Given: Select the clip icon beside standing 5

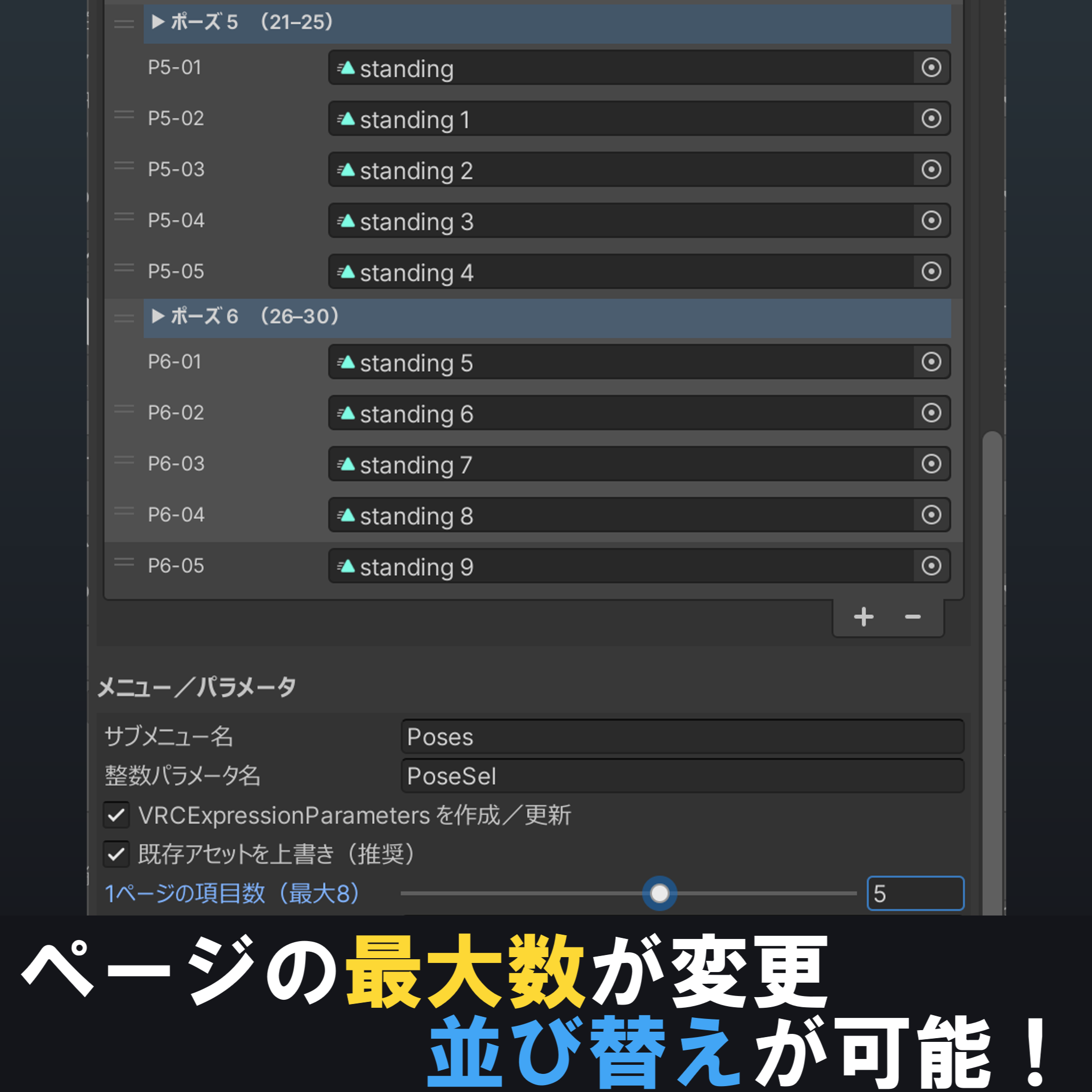Looking at the screenshot, I should coord(347,362).
